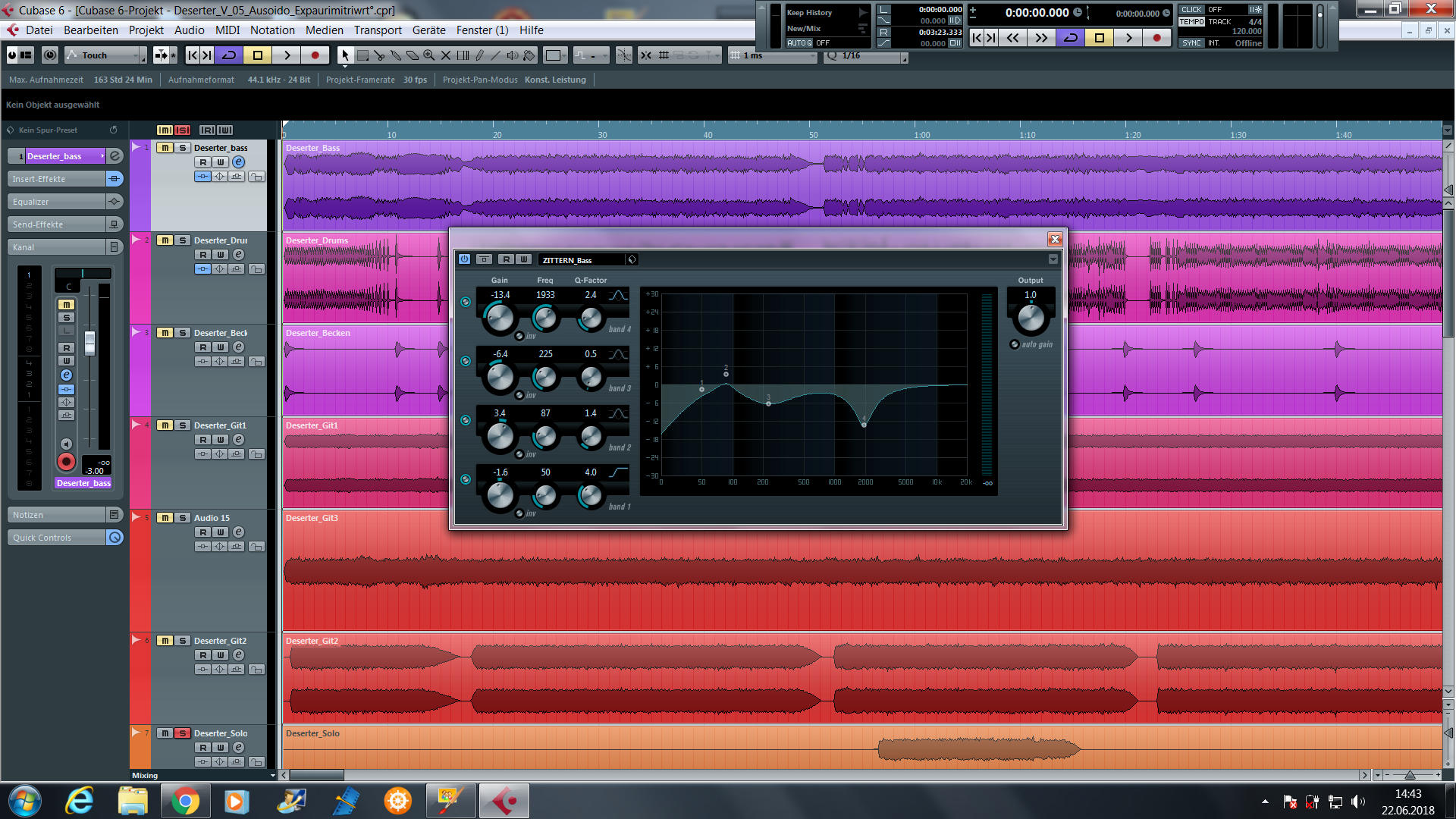
Task: Mute the Deserter_Becken track
Action: (x=165, y=333)
